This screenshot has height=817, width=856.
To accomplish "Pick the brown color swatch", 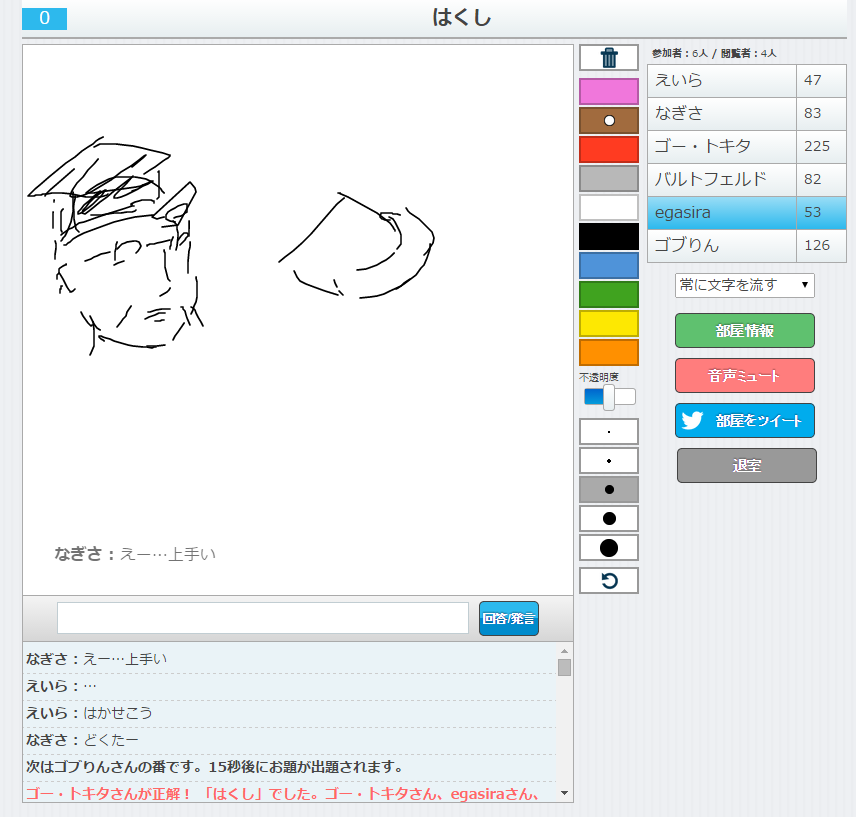I will pos(609,120).
